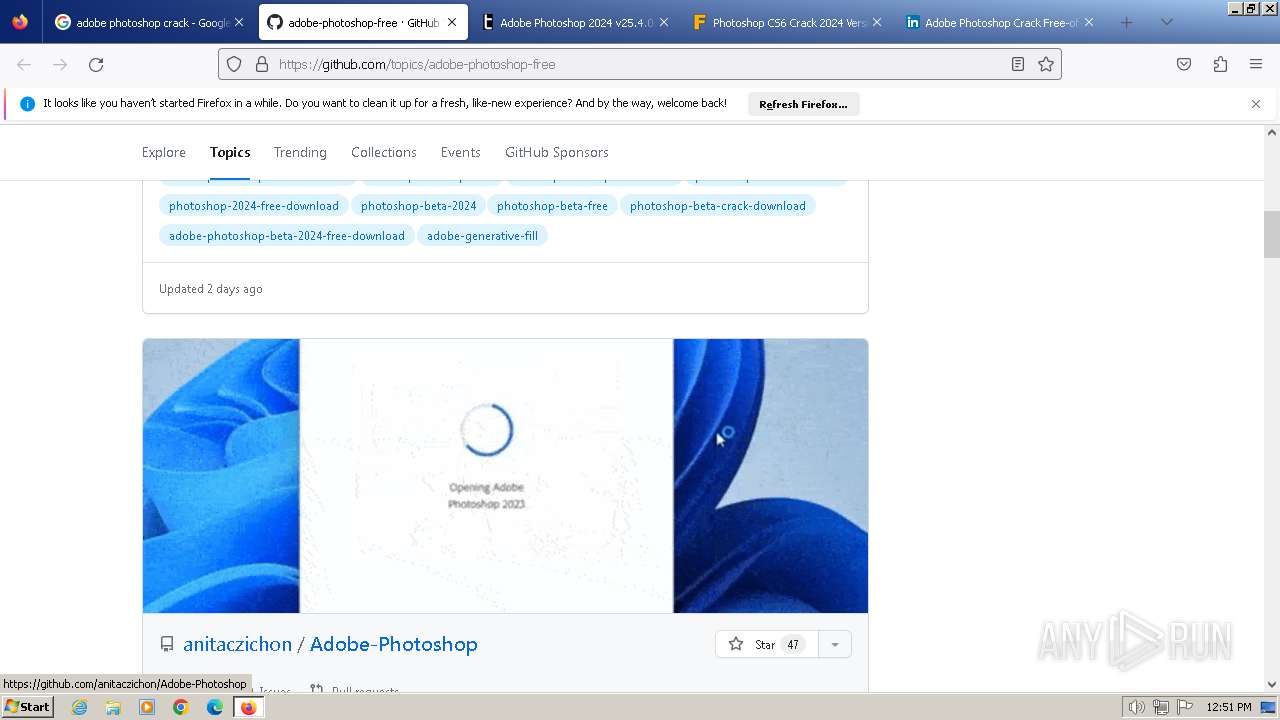Launch Microsoft Edge from taskbar
The width and height of the screenshot is (1280, 720).
click(215, 707)
